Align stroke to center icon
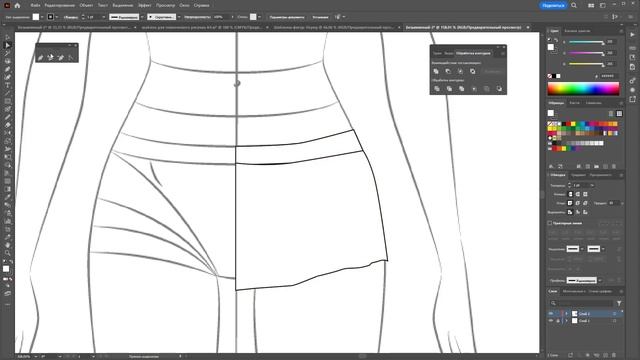640x360 pixels. tap(570, 212)
